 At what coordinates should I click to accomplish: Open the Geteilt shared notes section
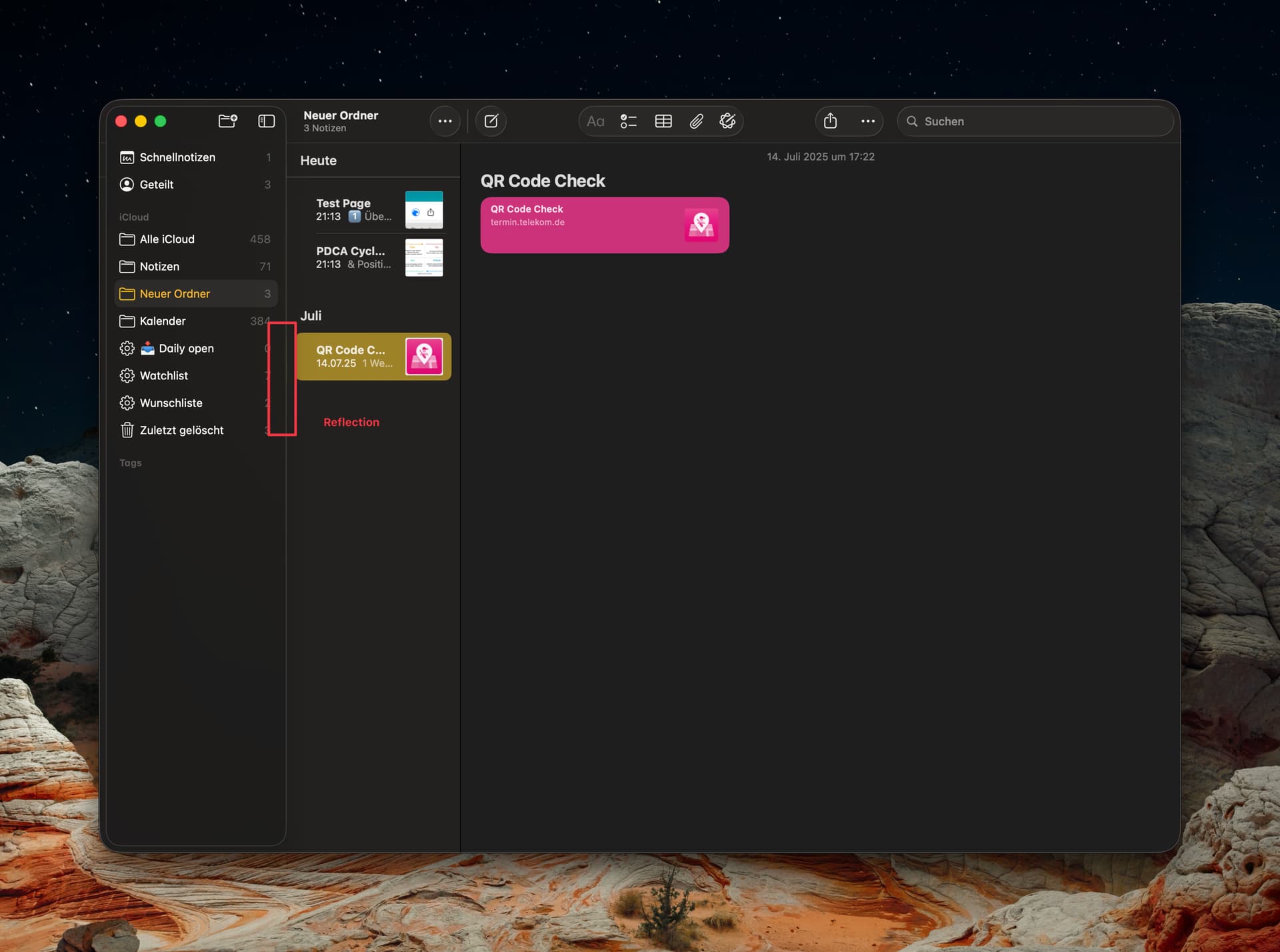157,185
